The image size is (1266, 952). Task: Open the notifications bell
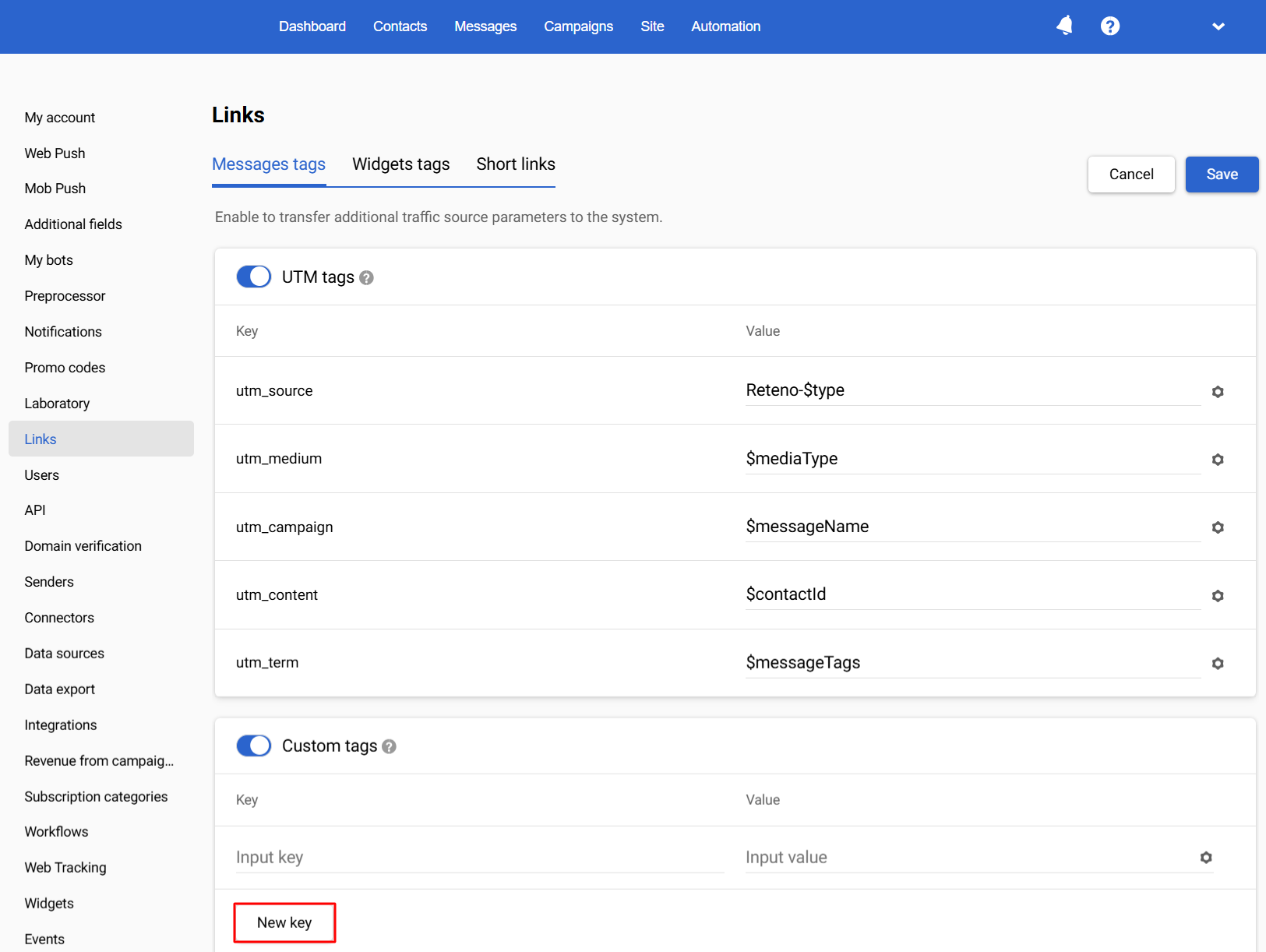(1064, 26)
